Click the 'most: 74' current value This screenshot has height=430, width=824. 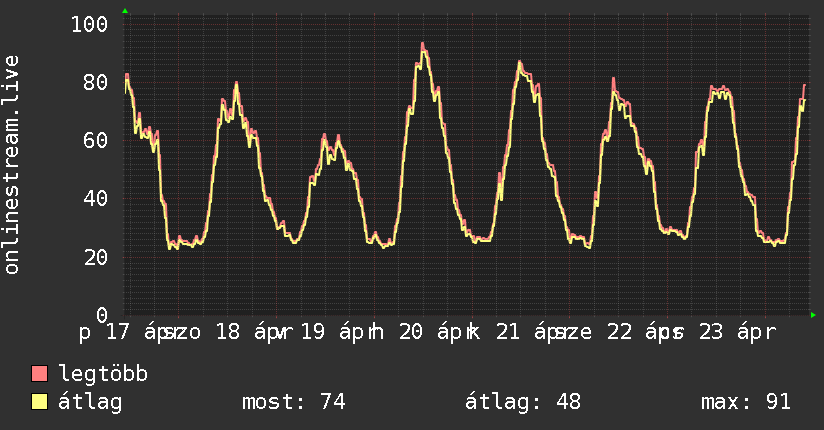(293, 402)
